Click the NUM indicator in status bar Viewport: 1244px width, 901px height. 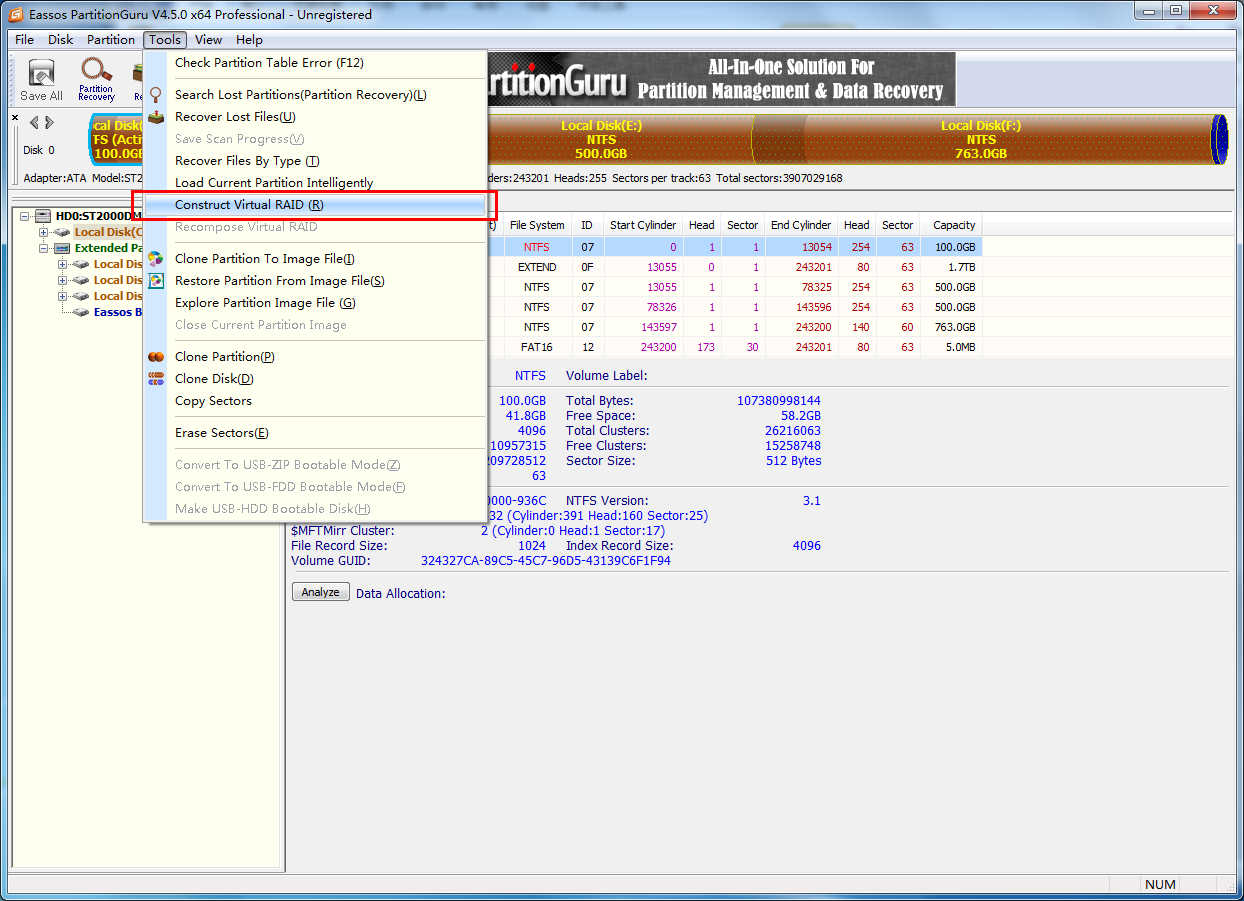coord(1160,885)
